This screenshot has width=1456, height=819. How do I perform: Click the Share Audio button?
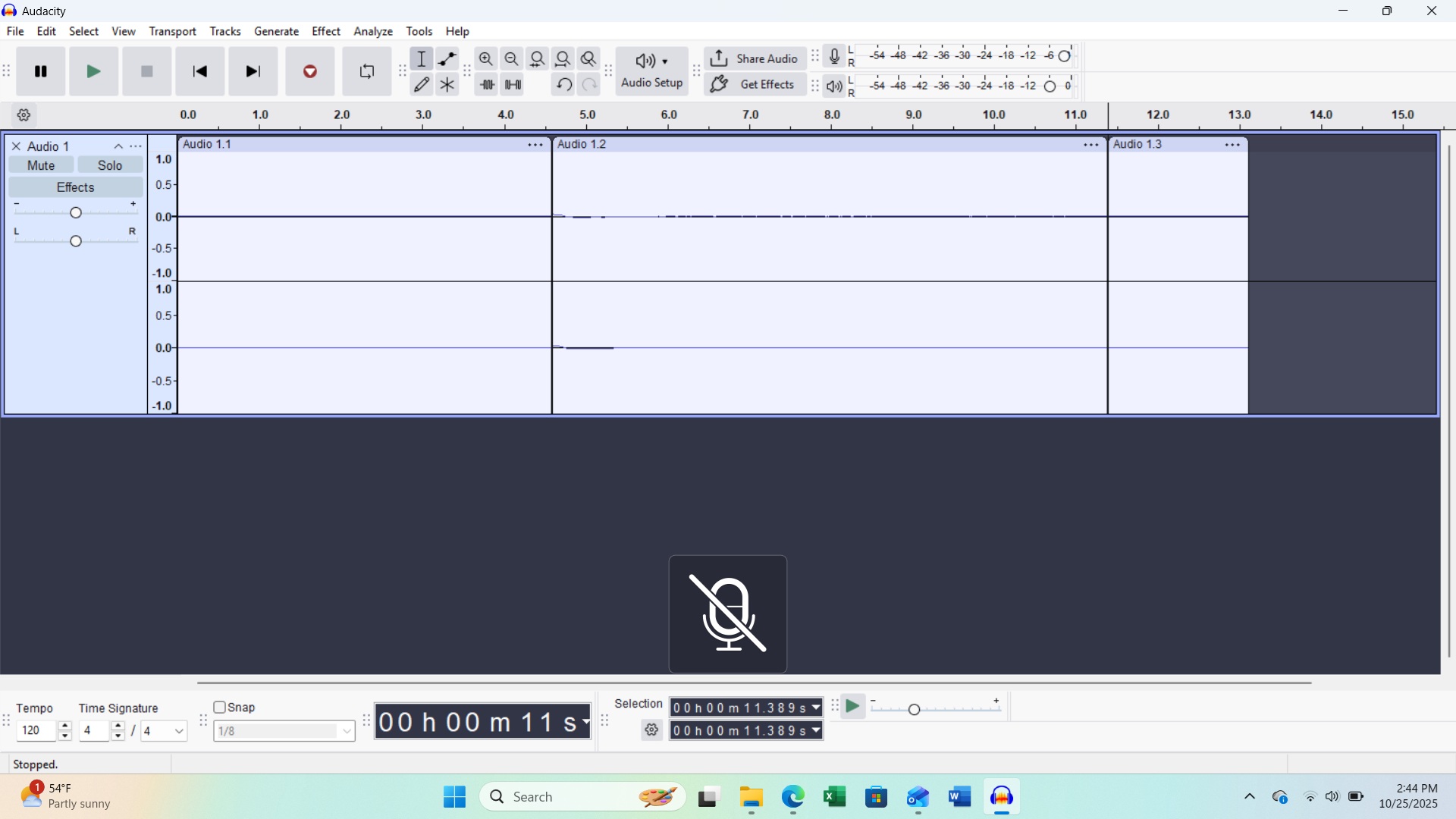(x=755, y=58)
